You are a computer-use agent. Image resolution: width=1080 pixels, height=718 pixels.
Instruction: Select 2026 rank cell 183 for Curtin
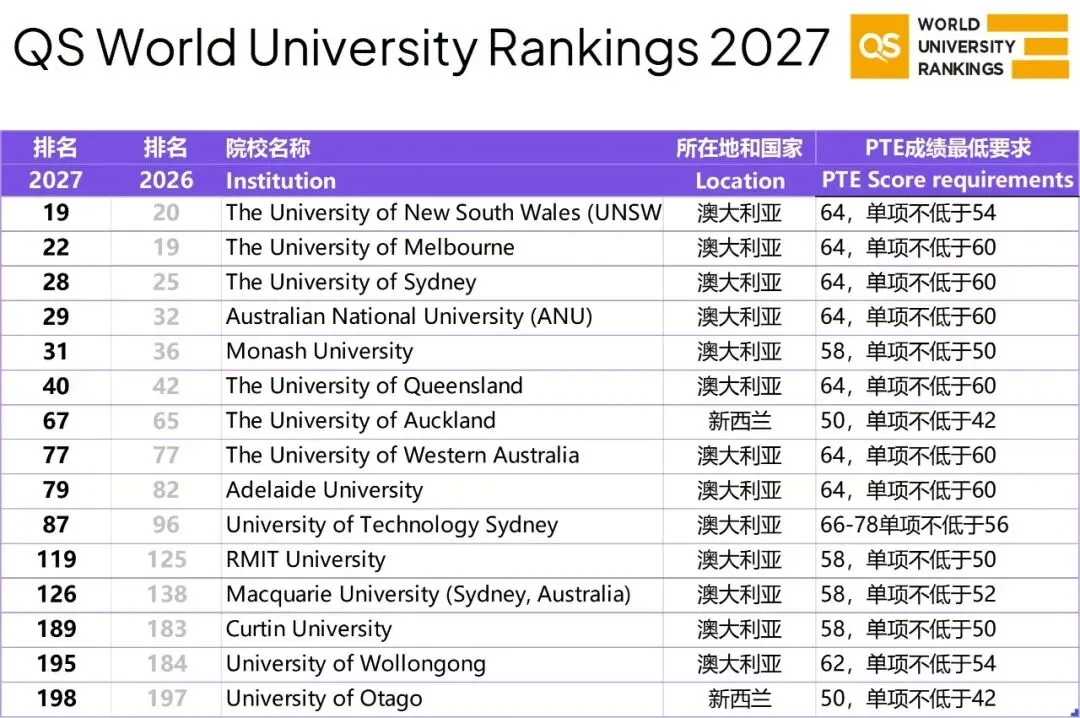[x=166, y=628]
